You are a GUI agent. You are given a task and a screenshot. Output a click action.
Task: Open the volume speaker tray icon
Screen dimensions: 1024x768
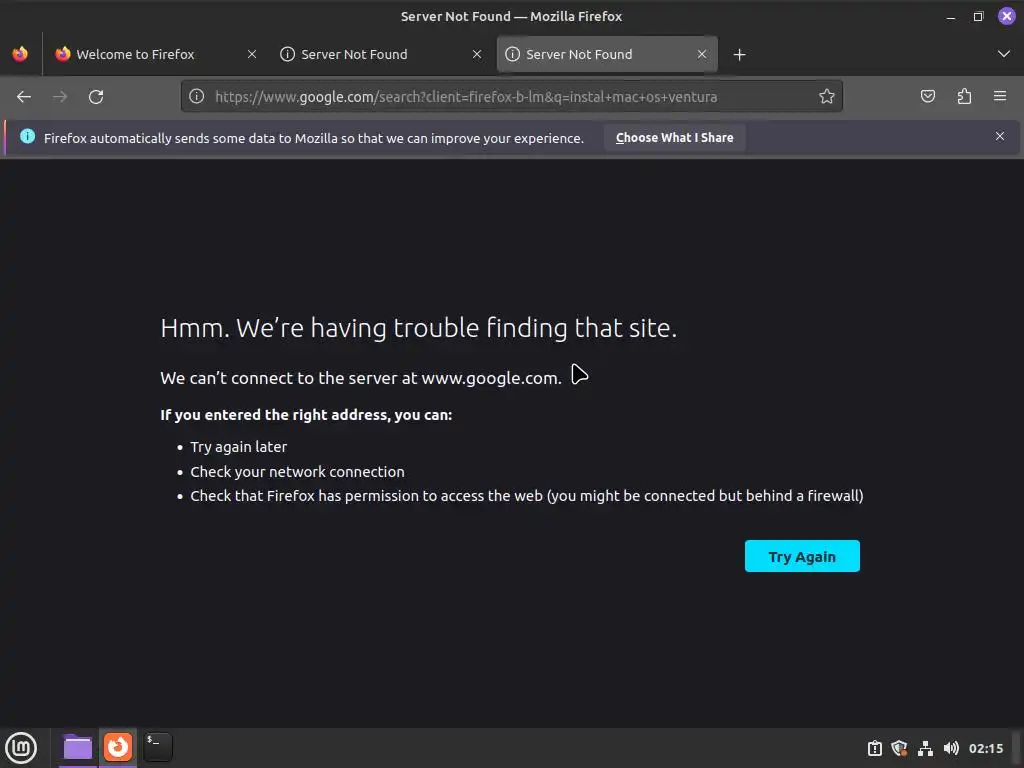tap(951, 748)
